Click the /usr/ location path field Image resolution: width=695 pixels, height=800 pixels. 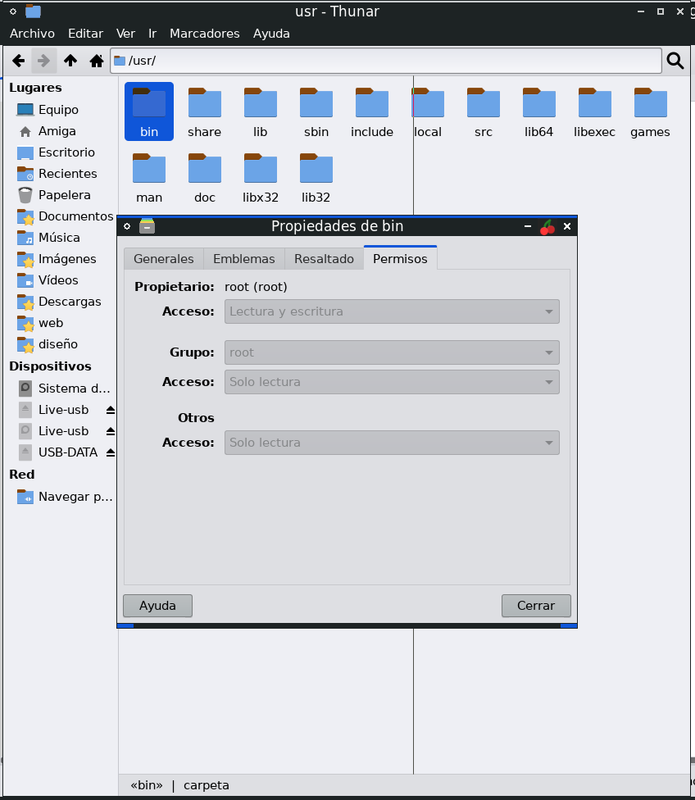tap(386, 61)
